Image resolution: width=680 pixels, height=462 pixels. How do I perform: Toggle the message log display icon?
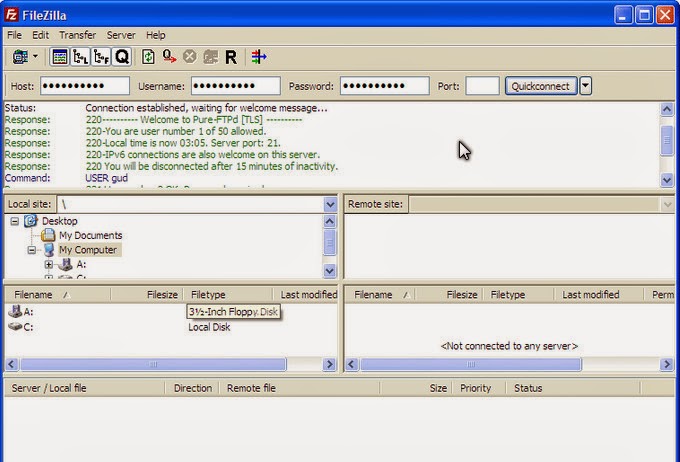[x=59, y=57]
